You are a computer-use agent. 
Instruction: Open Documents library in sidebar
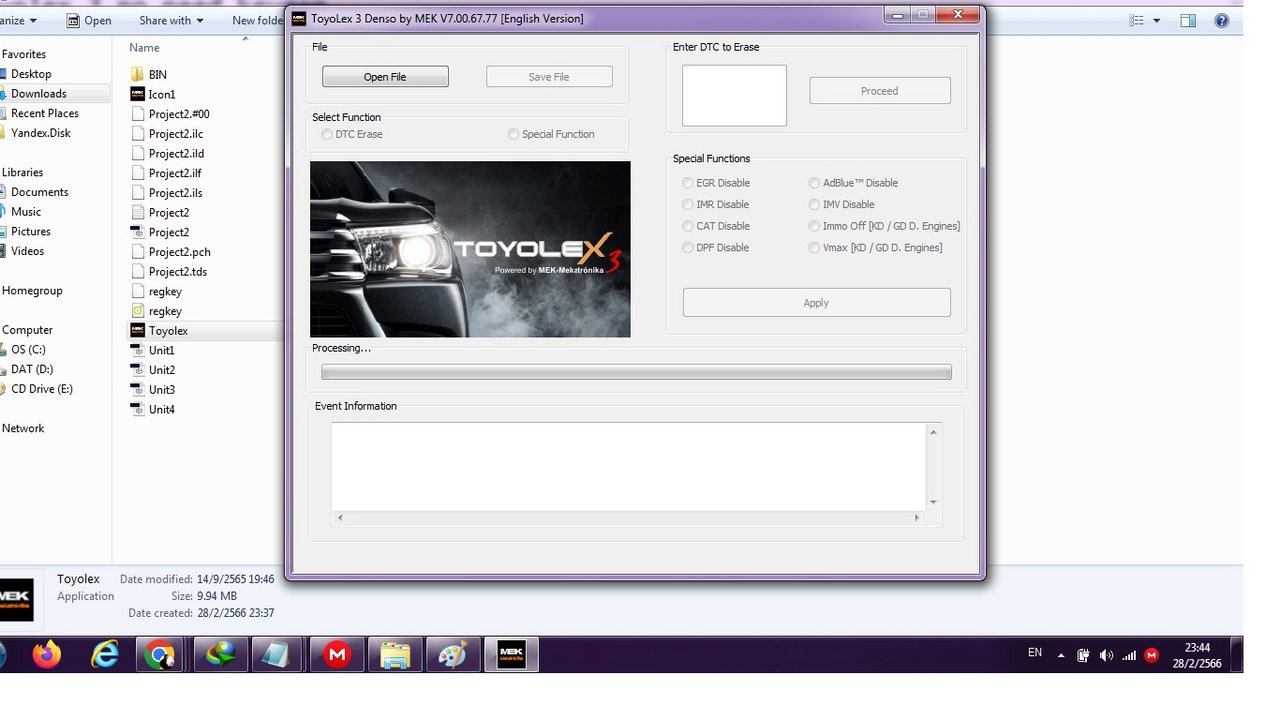[40, 192]
